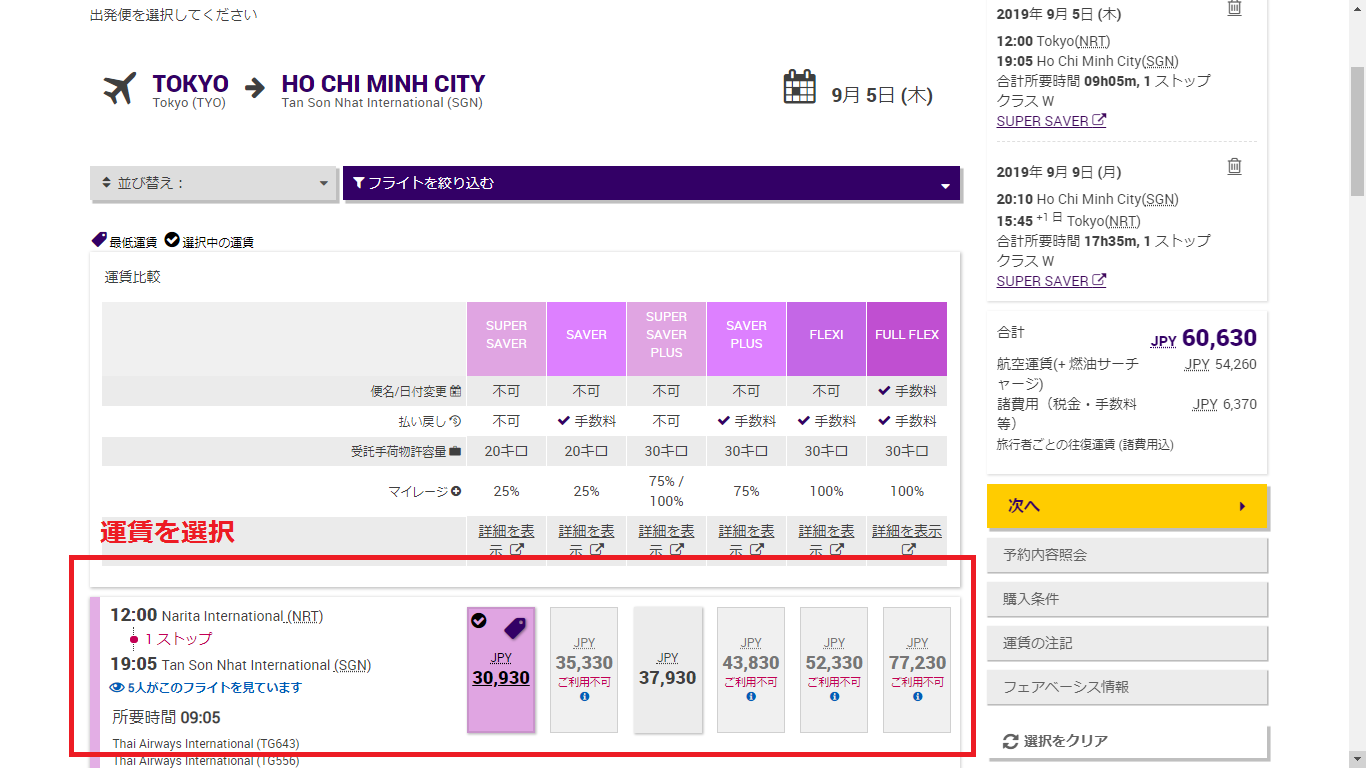1366x768 pixels.
Task: Click the yellow 次へ button
Action: pos(1127,506)
